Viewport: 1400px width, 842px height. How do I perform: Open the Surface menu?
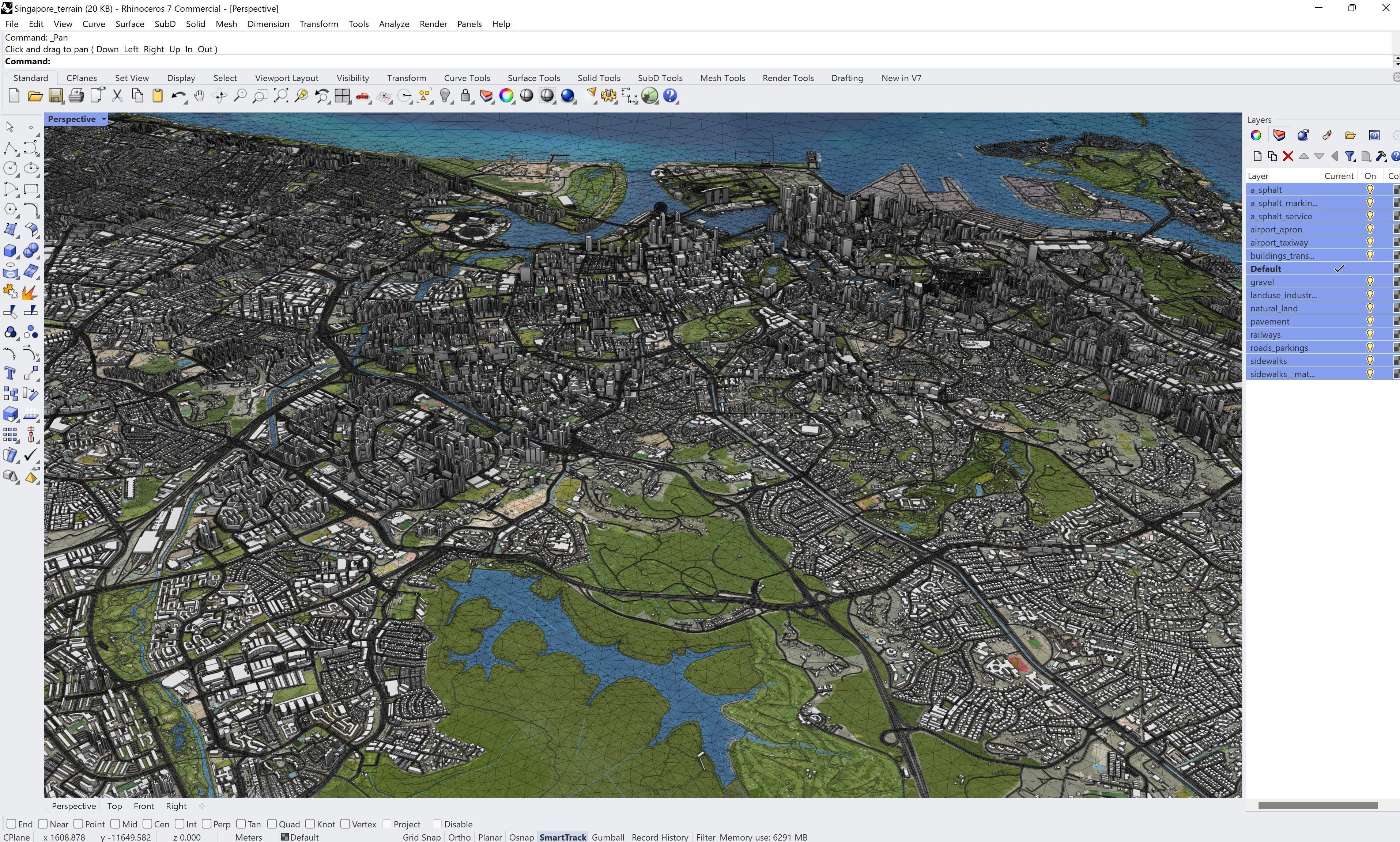click(129, 24)
